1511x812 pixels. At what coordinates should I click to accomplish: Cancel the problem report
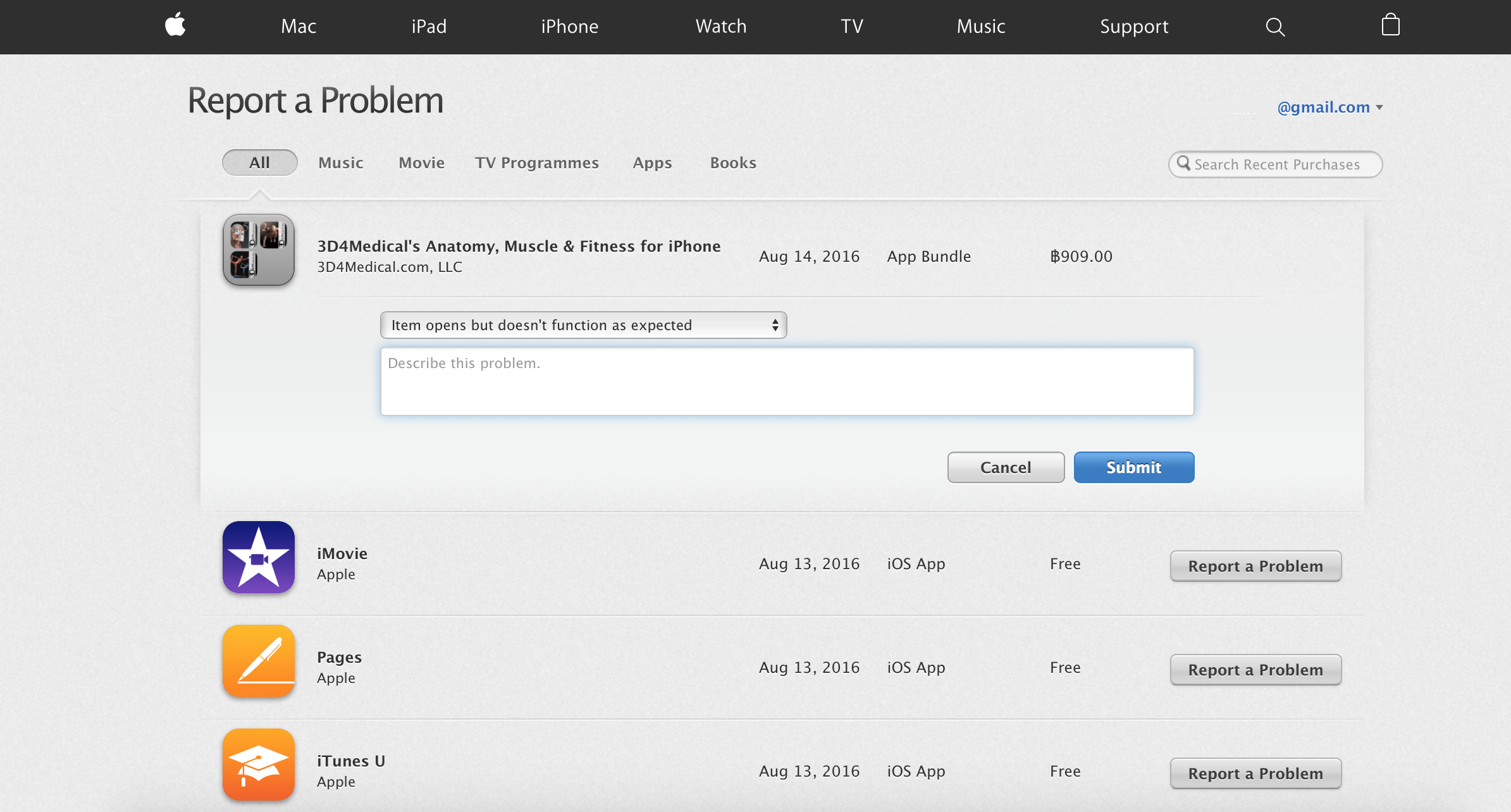click(1006, 467)
